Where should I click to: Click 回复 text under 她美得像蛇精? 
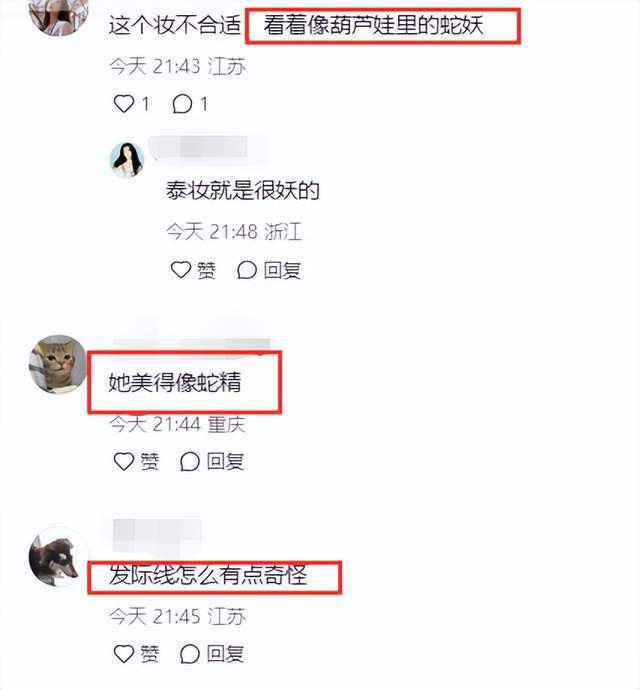pyautogui.click(x=225, y=462)
